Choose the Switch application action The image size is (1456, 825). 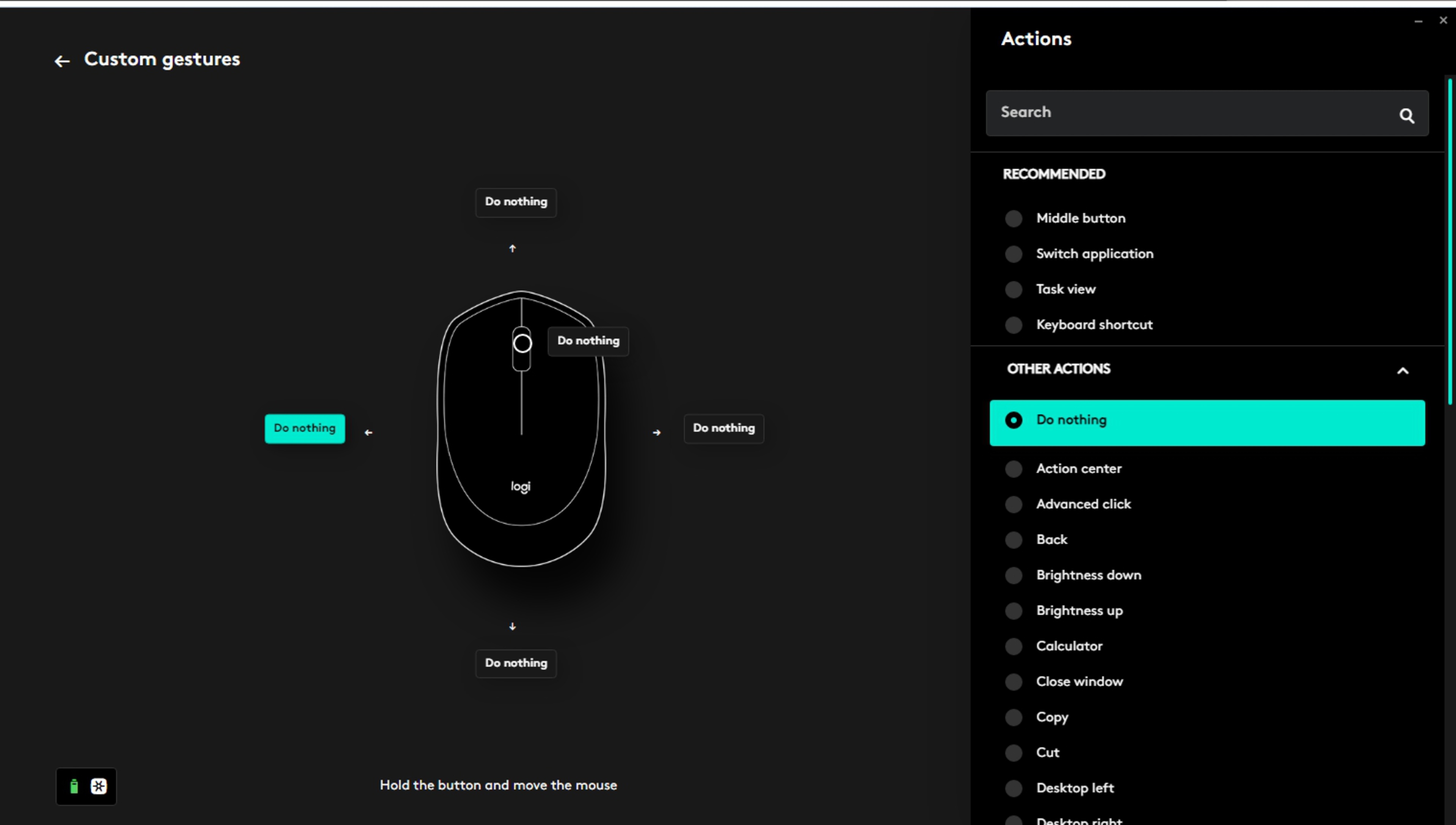1094,254
